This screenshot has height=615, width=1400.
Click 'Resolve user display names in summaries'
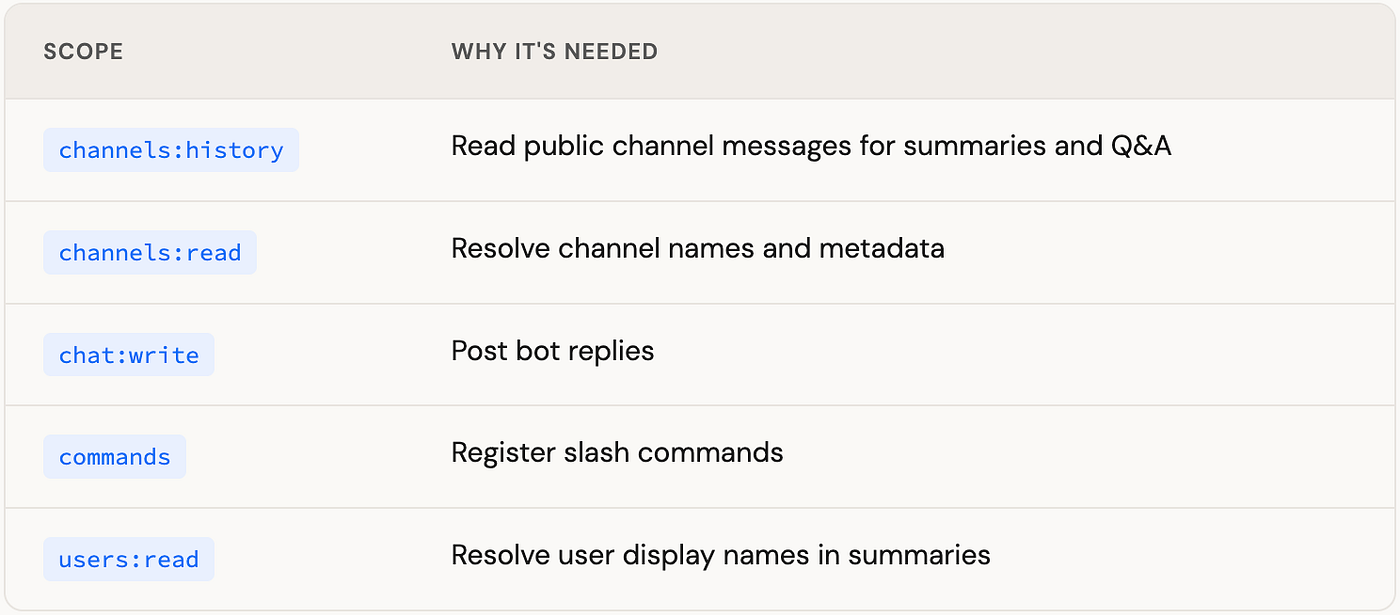click(721, 555)
